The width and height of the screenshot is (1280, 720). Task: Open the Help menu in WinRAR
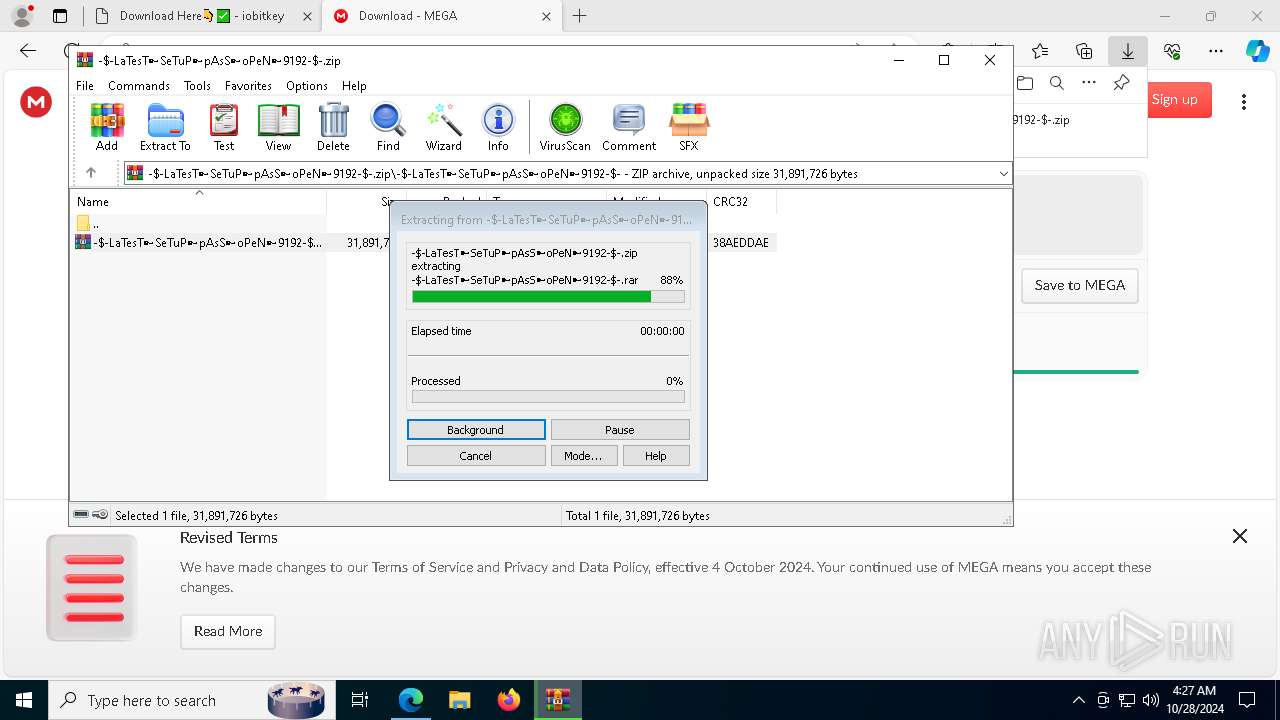[x=354, y=86]
